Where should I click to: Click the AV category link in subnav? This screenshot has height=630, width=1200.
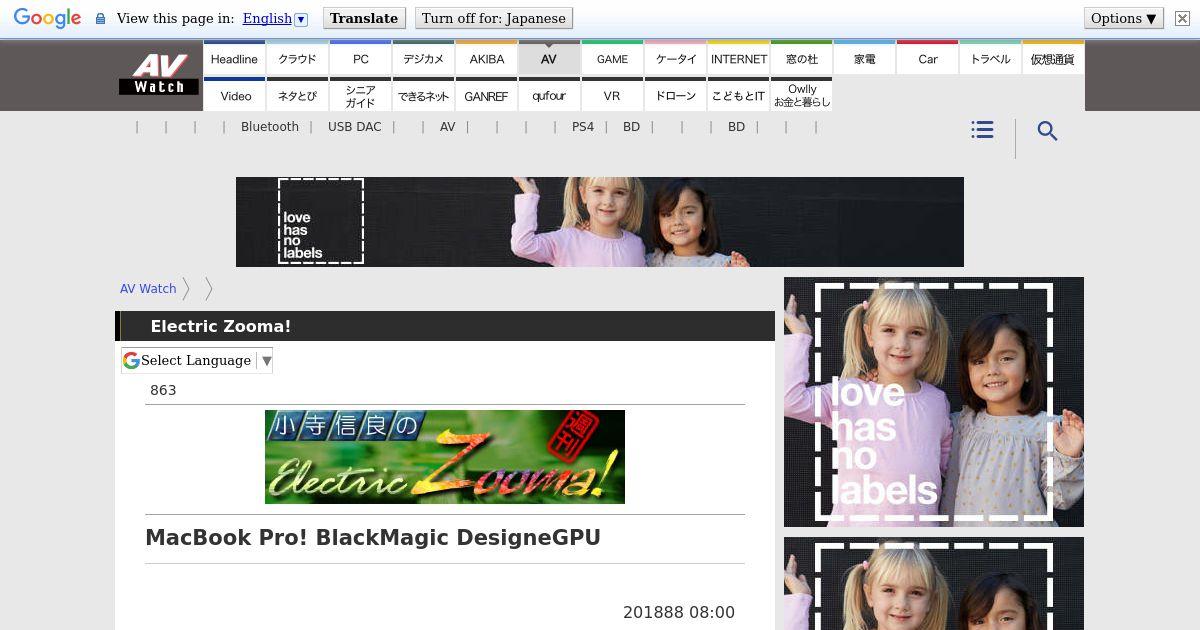[x=447, y=127]
